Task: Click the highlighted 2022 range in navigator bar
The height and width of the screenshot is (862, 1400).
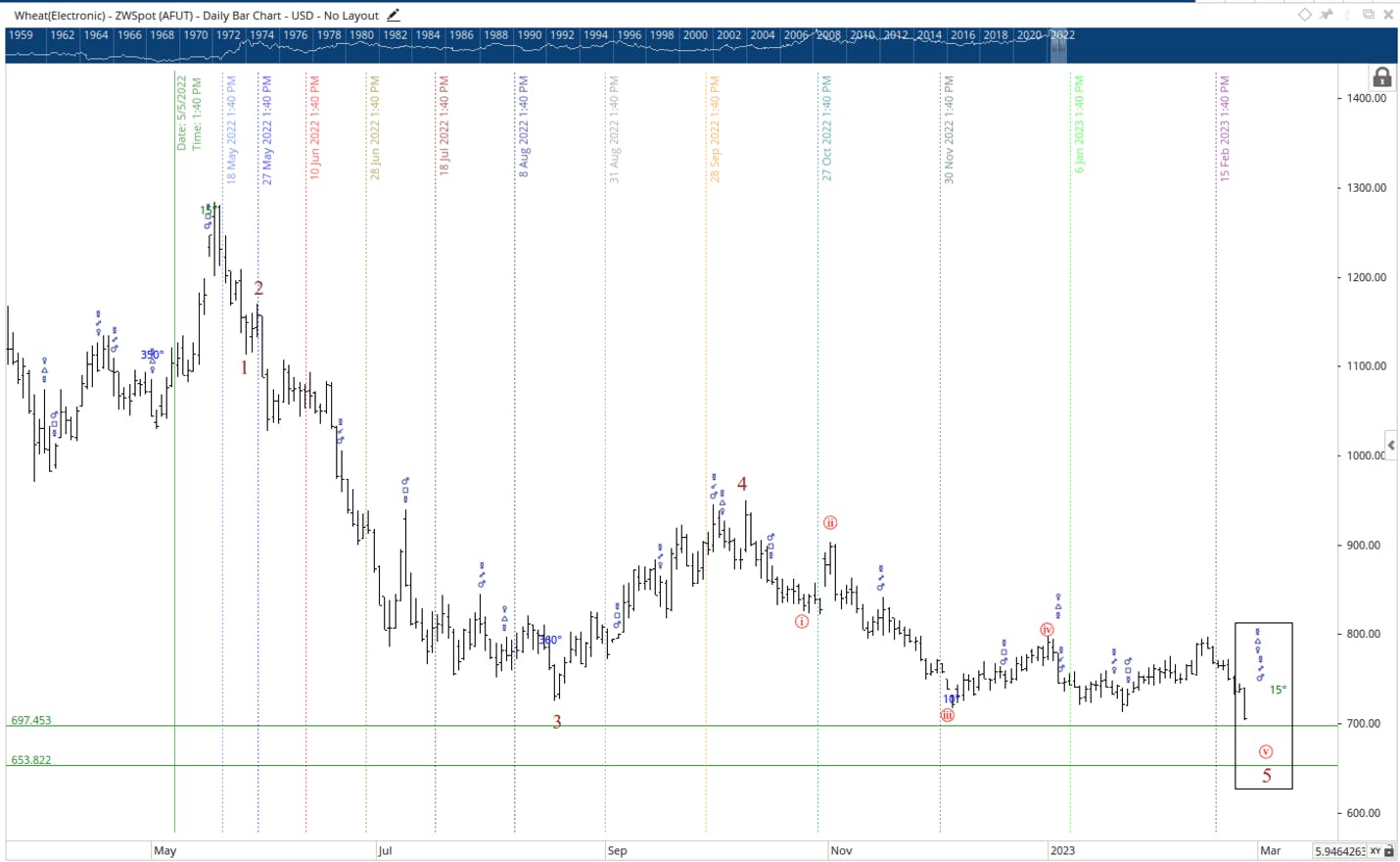Action: [1058, 46]
